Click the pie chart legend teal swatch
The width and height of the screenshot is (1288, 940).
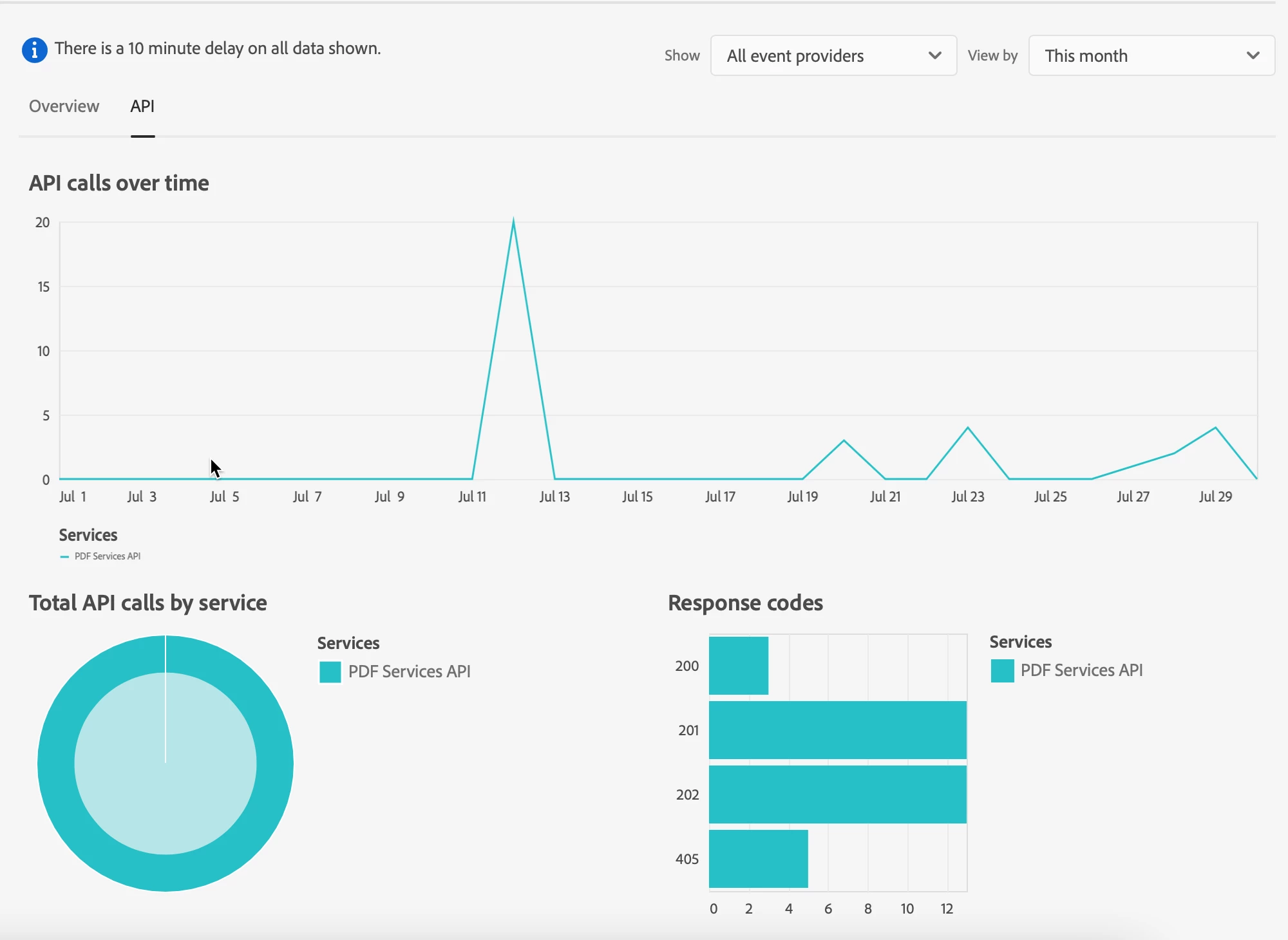coord(330,672)
